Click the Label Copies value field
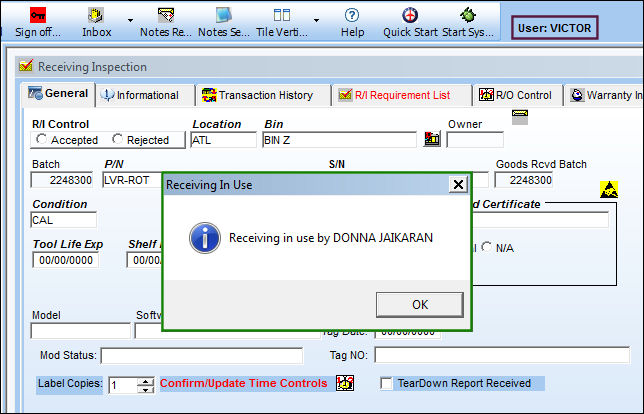The image size is (644, 414). tap(123, 385)
